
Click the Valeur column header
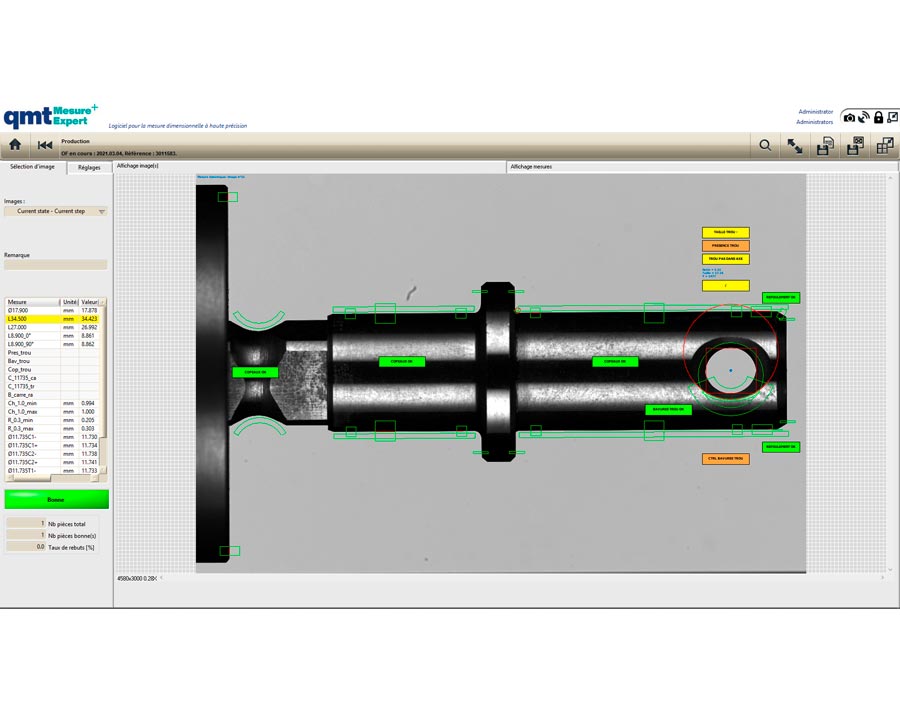(88, 301)
